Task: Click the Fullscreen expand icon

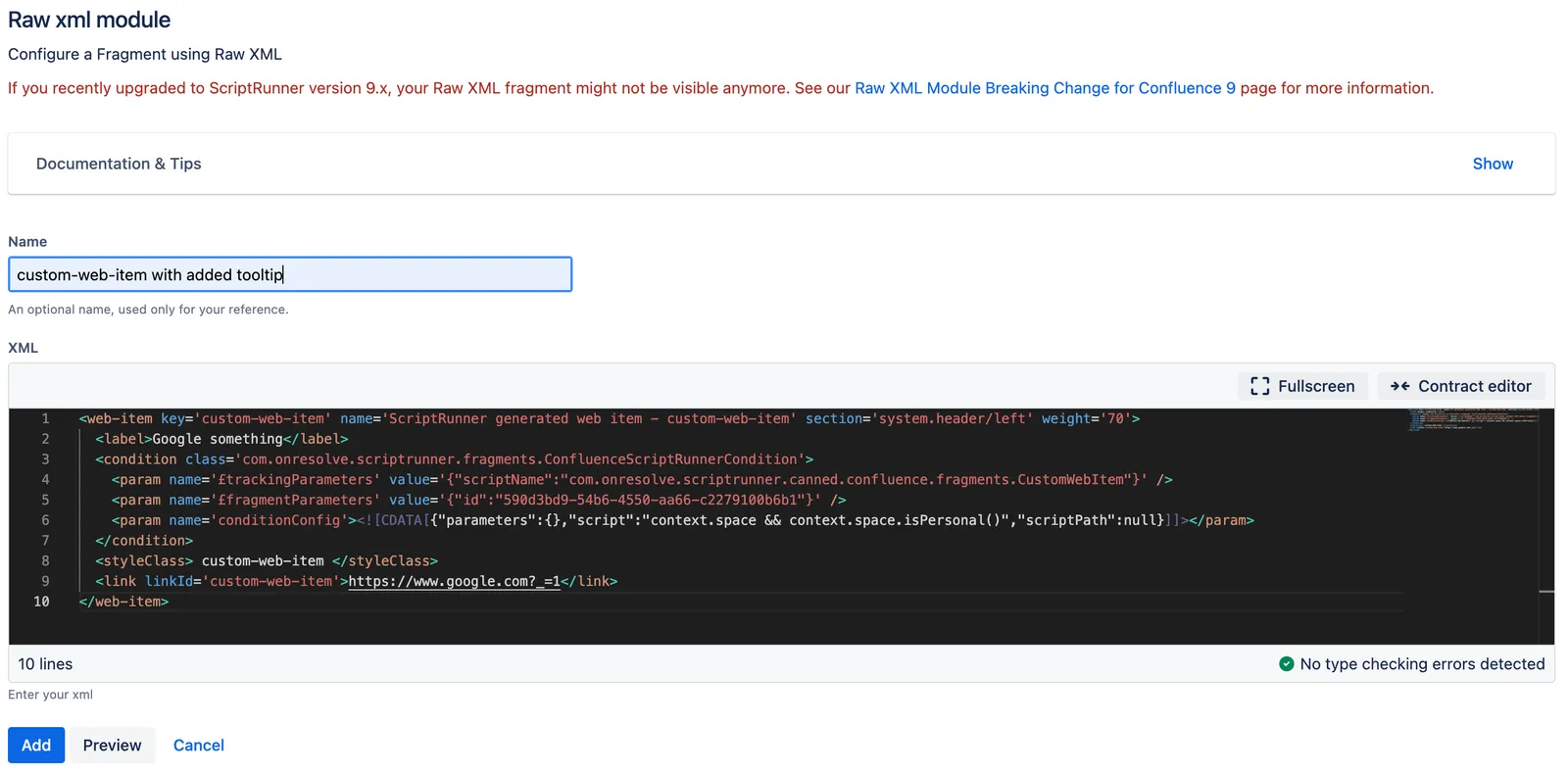Action: tap(1259, 386)
